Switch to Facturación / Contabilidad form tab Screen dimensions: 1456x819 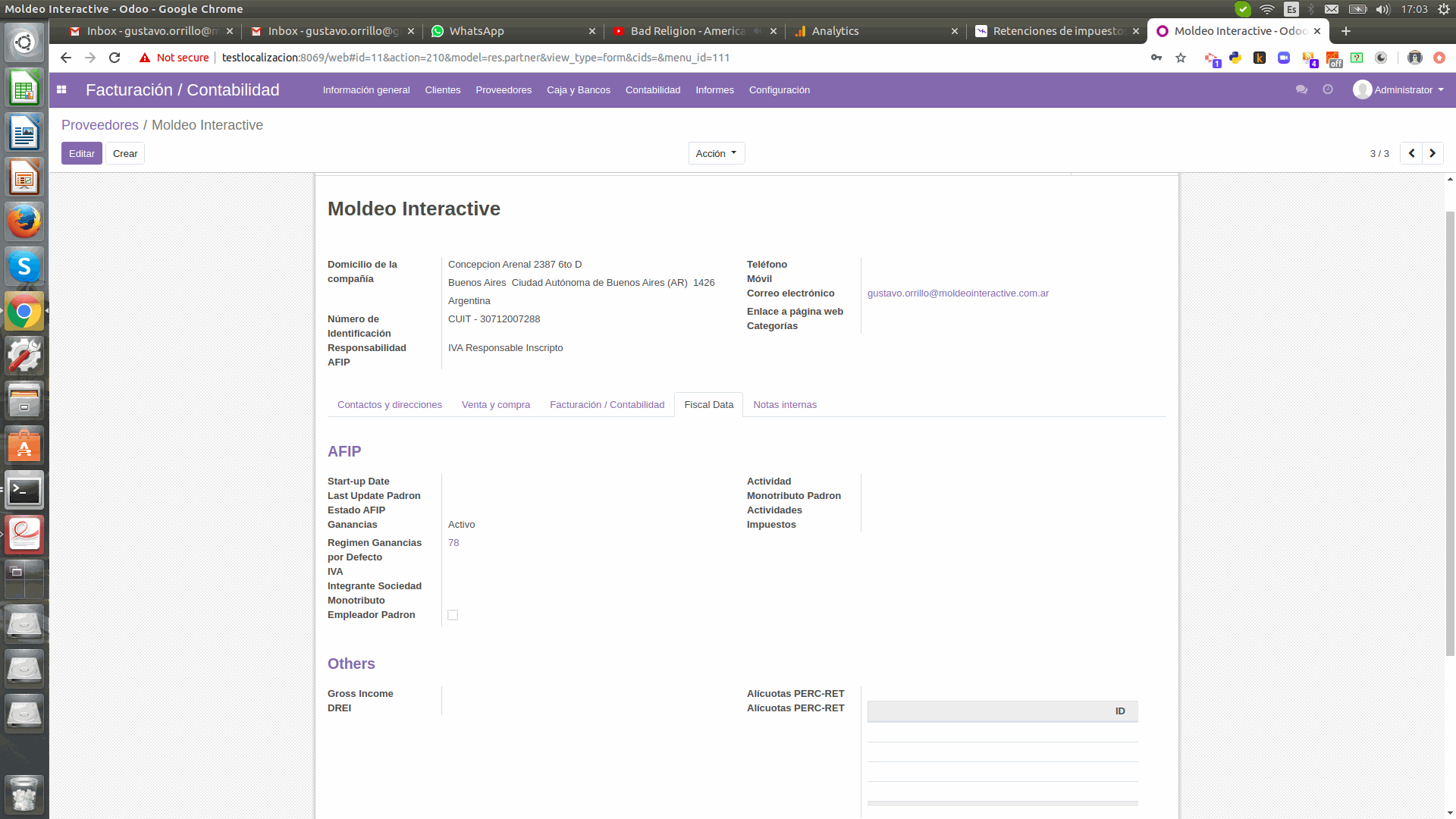(607, 405)
